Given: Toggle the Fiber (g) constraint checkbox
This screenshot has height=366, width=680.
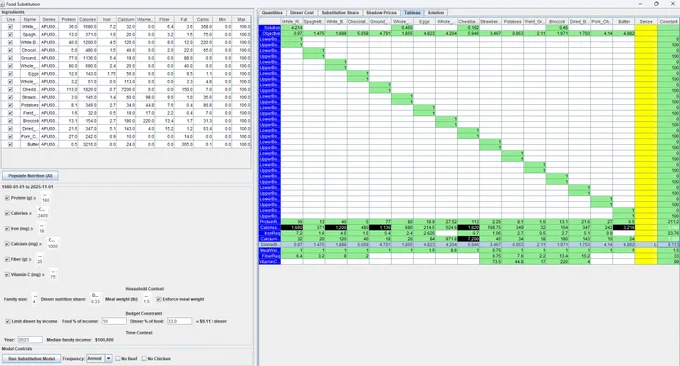Looking at the screenshot, I should (7, 259).
